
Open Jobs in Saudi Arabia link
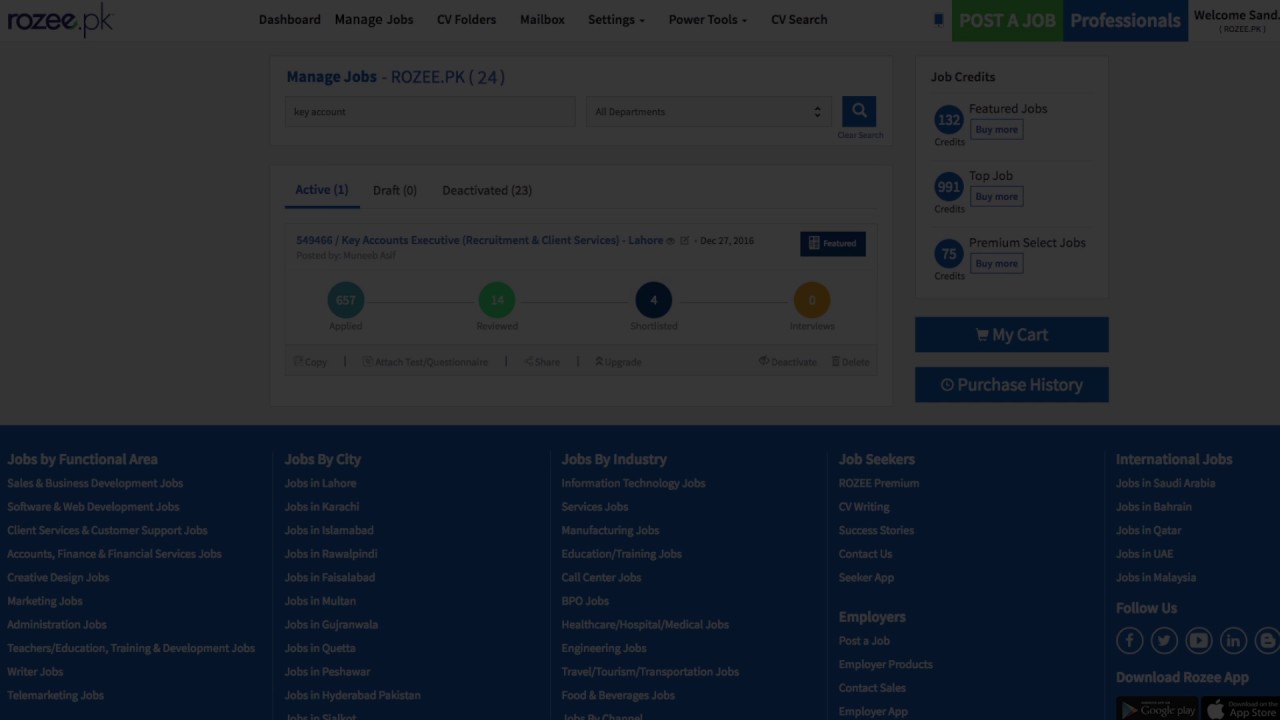1166,483
